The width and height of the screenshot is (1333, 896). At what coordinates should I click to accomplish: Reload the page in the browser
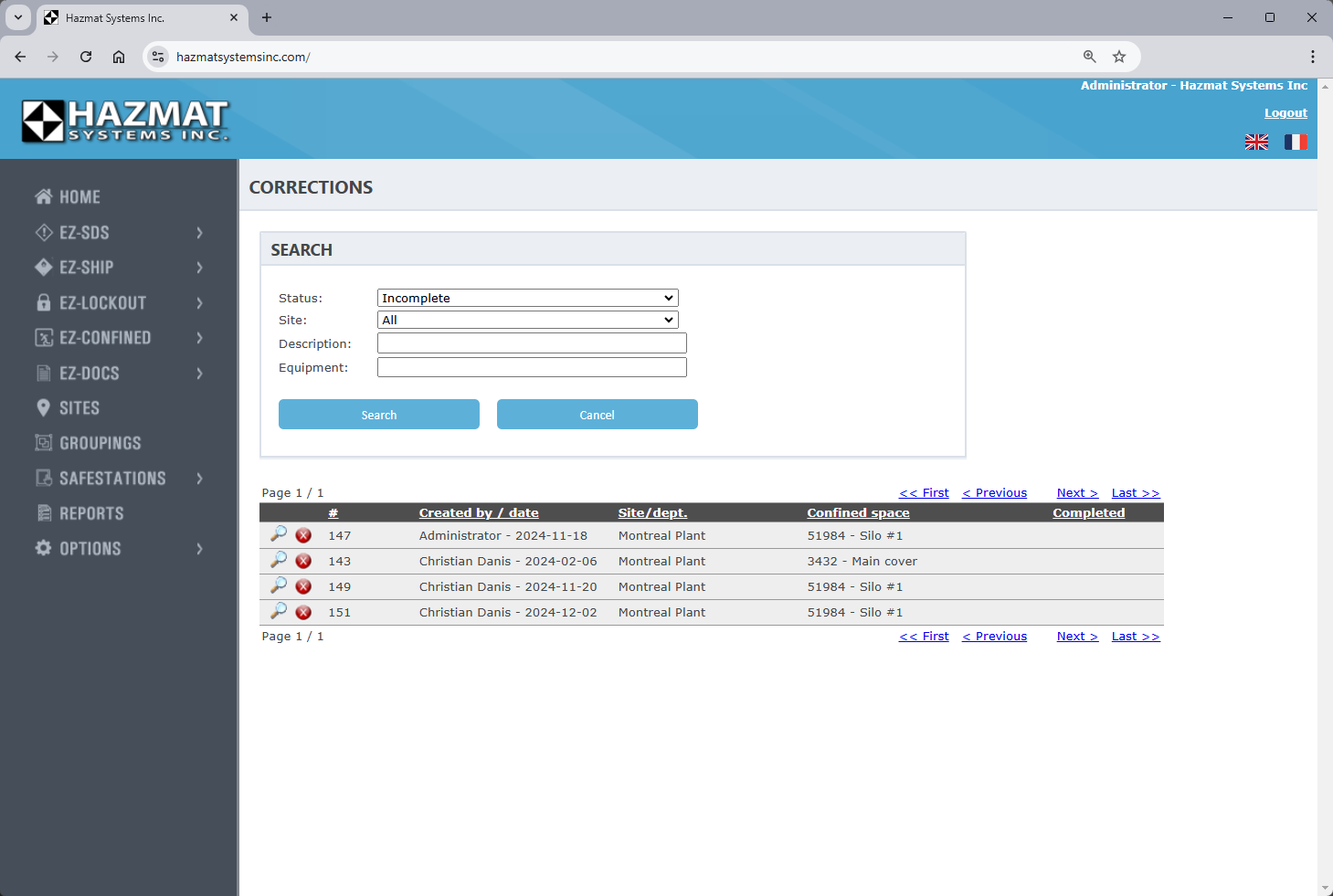[x=86, y=57]
